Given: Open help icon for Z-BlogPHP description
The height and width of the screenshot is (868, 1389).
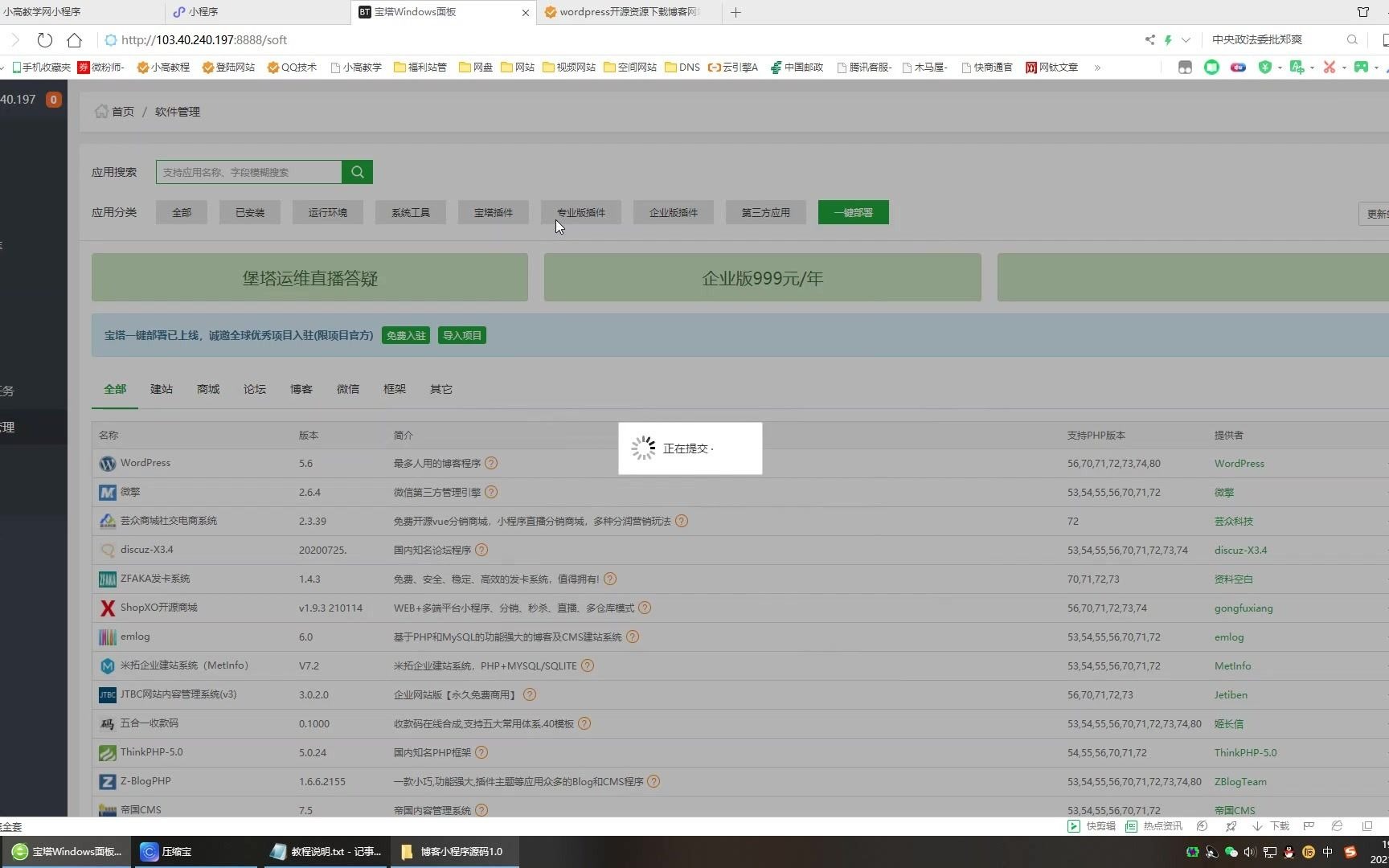Looking at the screenshot, I should click(x=654, y=781).
